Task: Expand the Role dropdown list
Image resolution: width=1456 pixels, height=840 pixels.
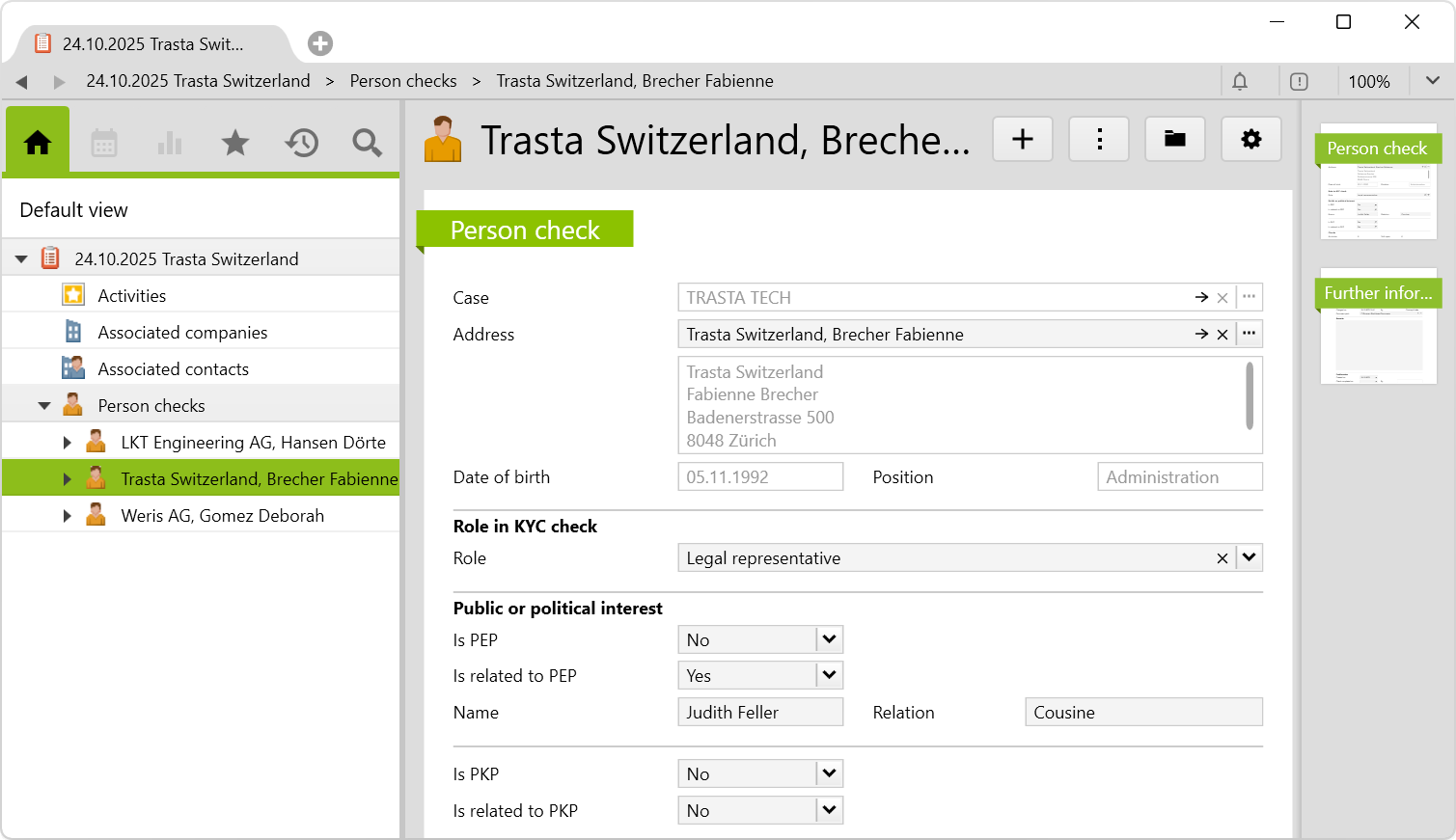Action: [x=1250, y=557]
